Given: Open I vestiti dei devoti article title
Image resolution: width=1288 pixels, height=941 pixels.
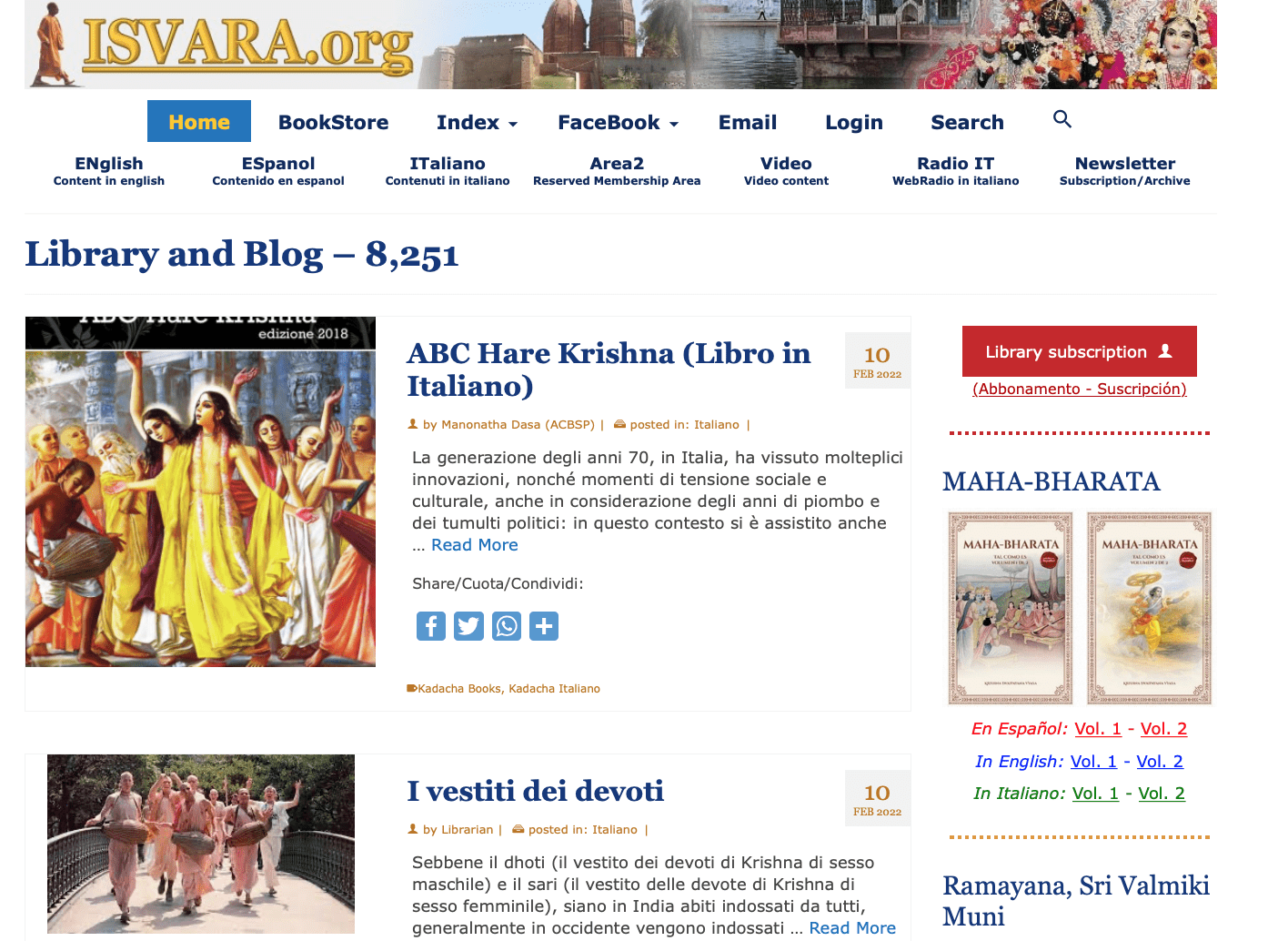Looking at the screenshot, I should [535, 791].
